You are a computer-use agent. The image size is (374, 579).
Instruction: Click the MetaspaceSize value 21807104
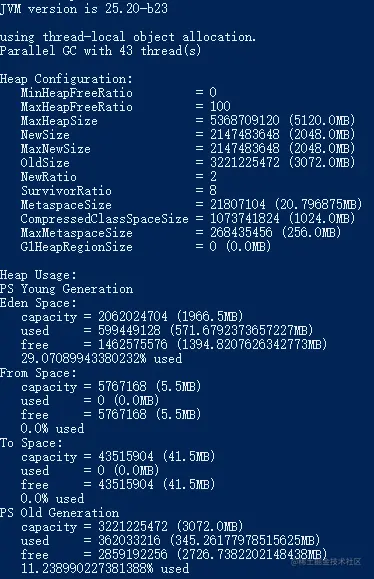[238, 205]
